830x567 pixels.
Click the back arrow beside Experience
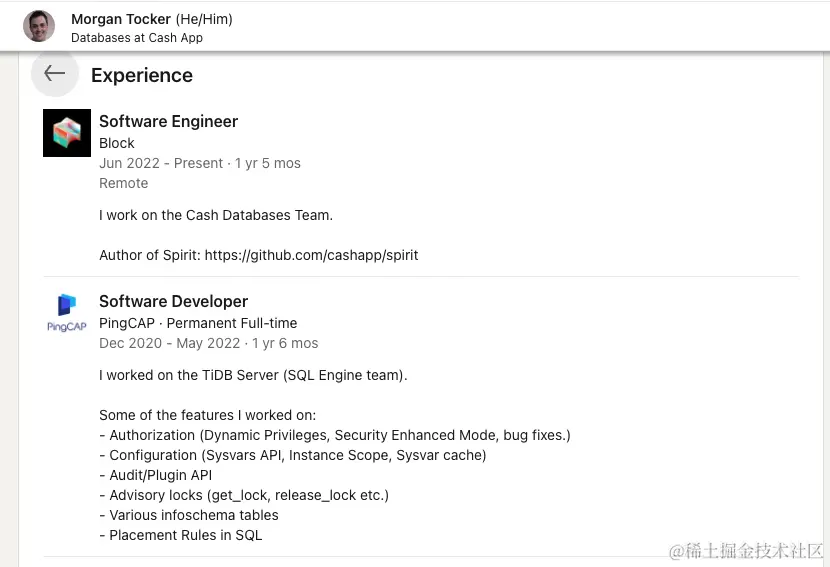(x=55, y=73)
